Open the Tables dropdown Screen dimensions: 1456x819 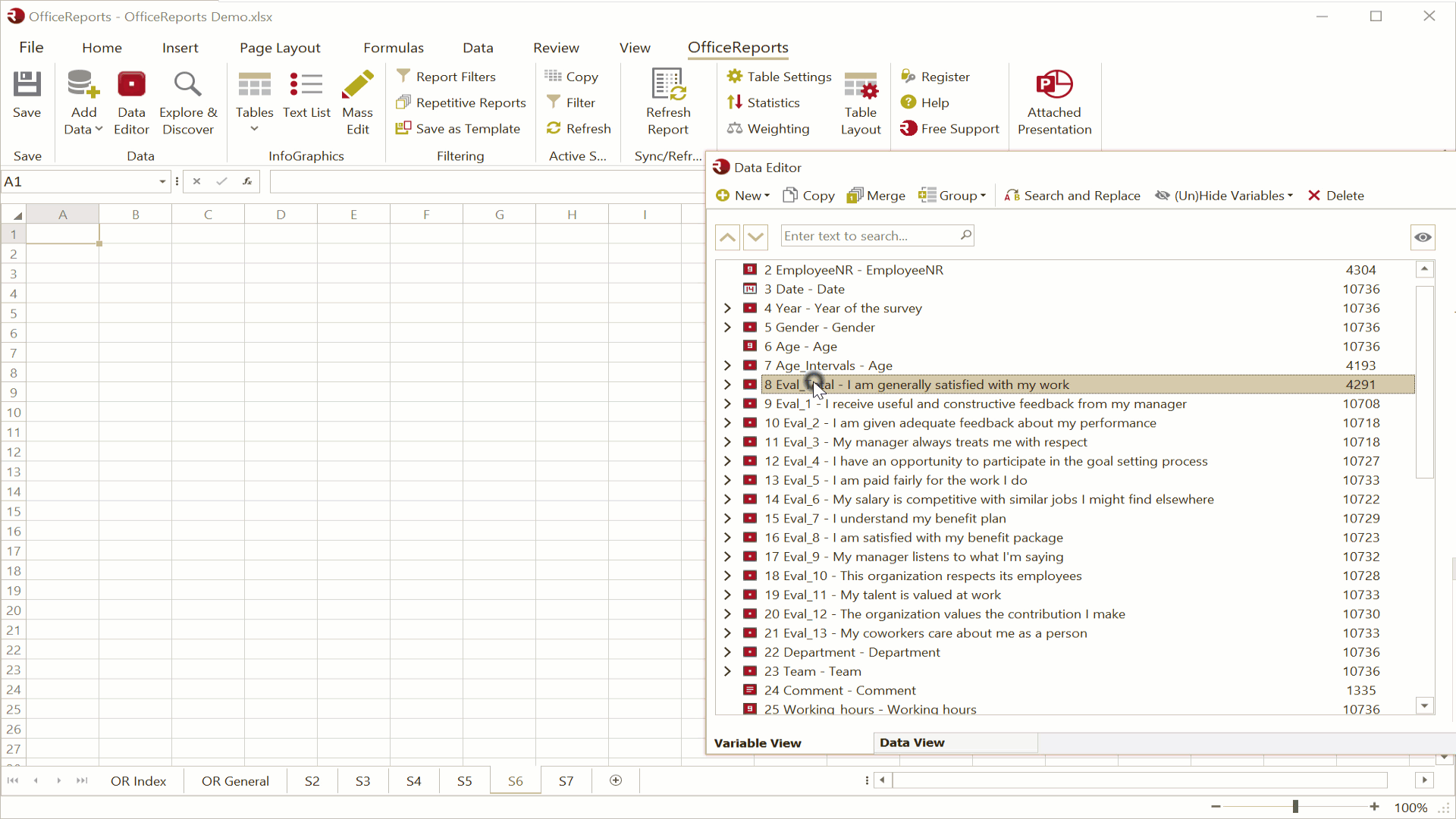pyautogui.click(x=254, y=102)
